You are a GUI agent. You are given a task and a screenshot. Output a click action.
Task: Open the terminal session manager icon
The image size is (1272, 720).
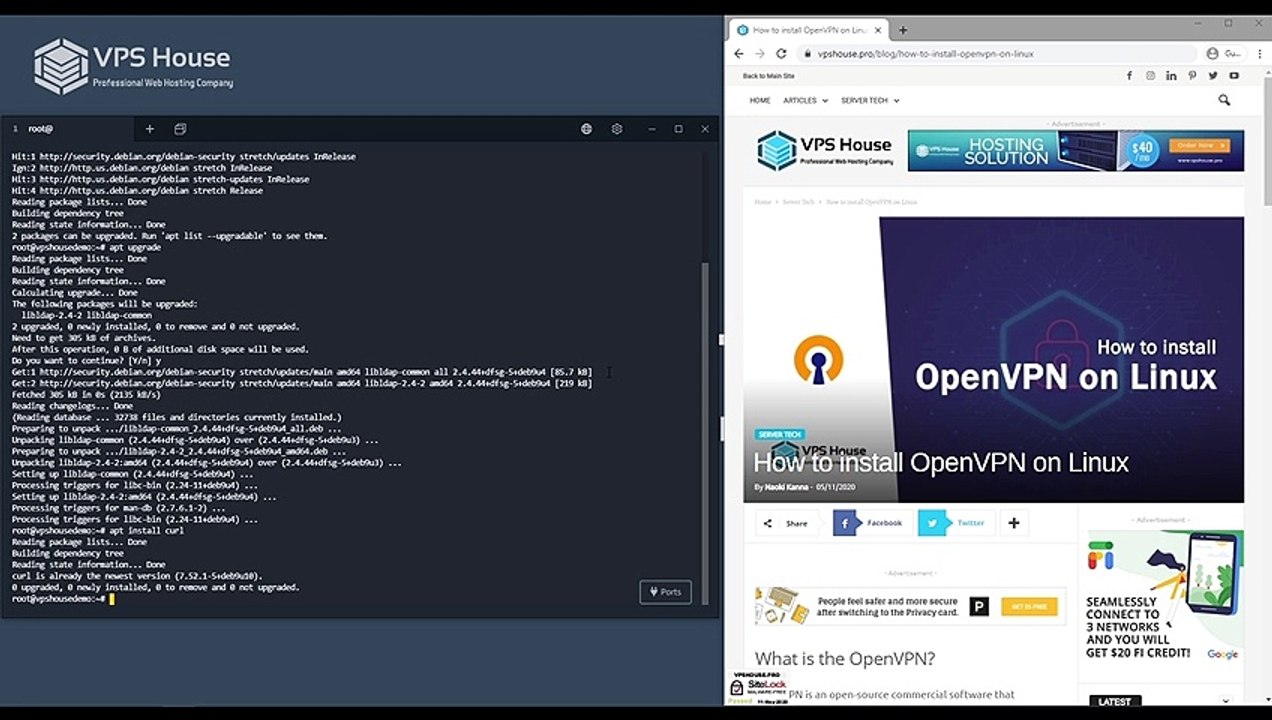coord(180,129)
